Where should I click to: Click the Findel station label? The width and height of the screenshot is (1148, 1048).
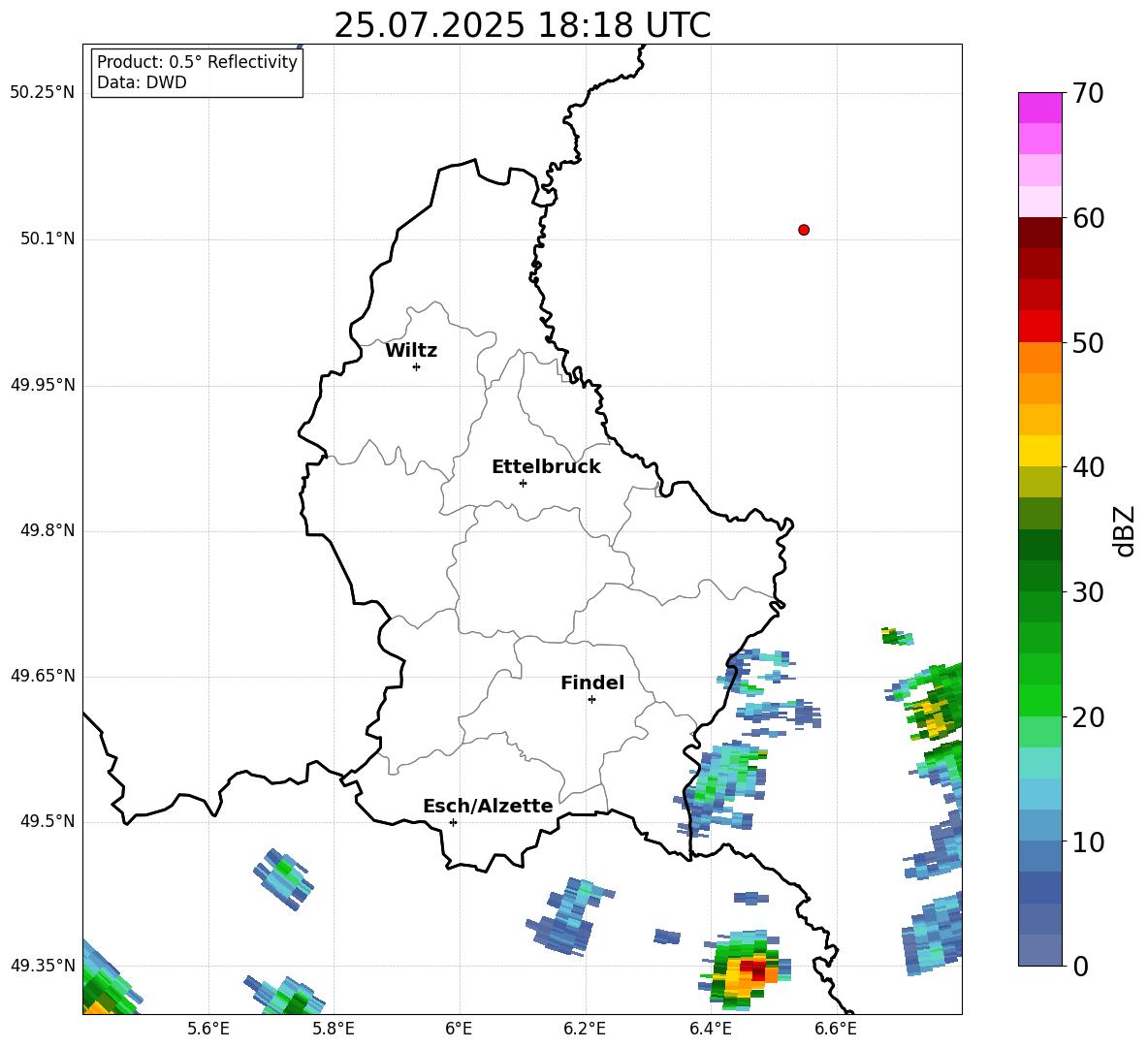592,683
